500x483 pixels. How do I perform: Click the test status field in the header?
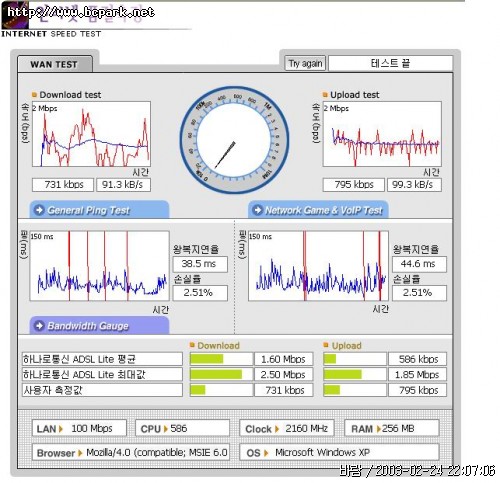point(390,63)
